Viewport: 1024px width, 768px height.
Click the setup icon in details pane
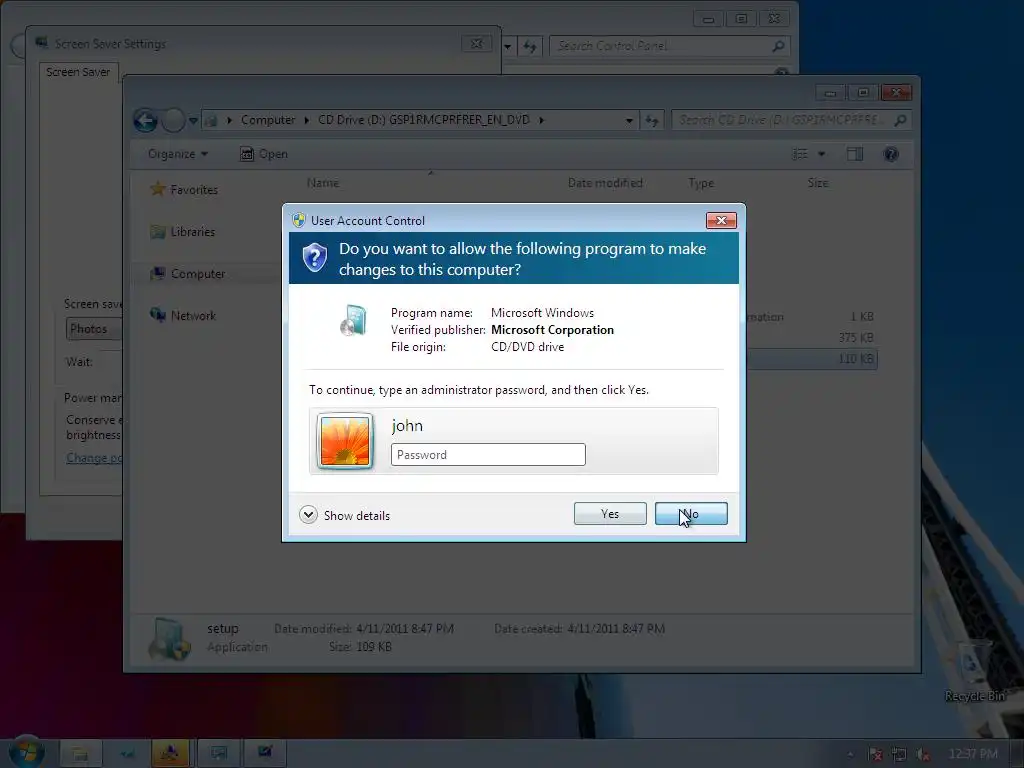(168, 638)
